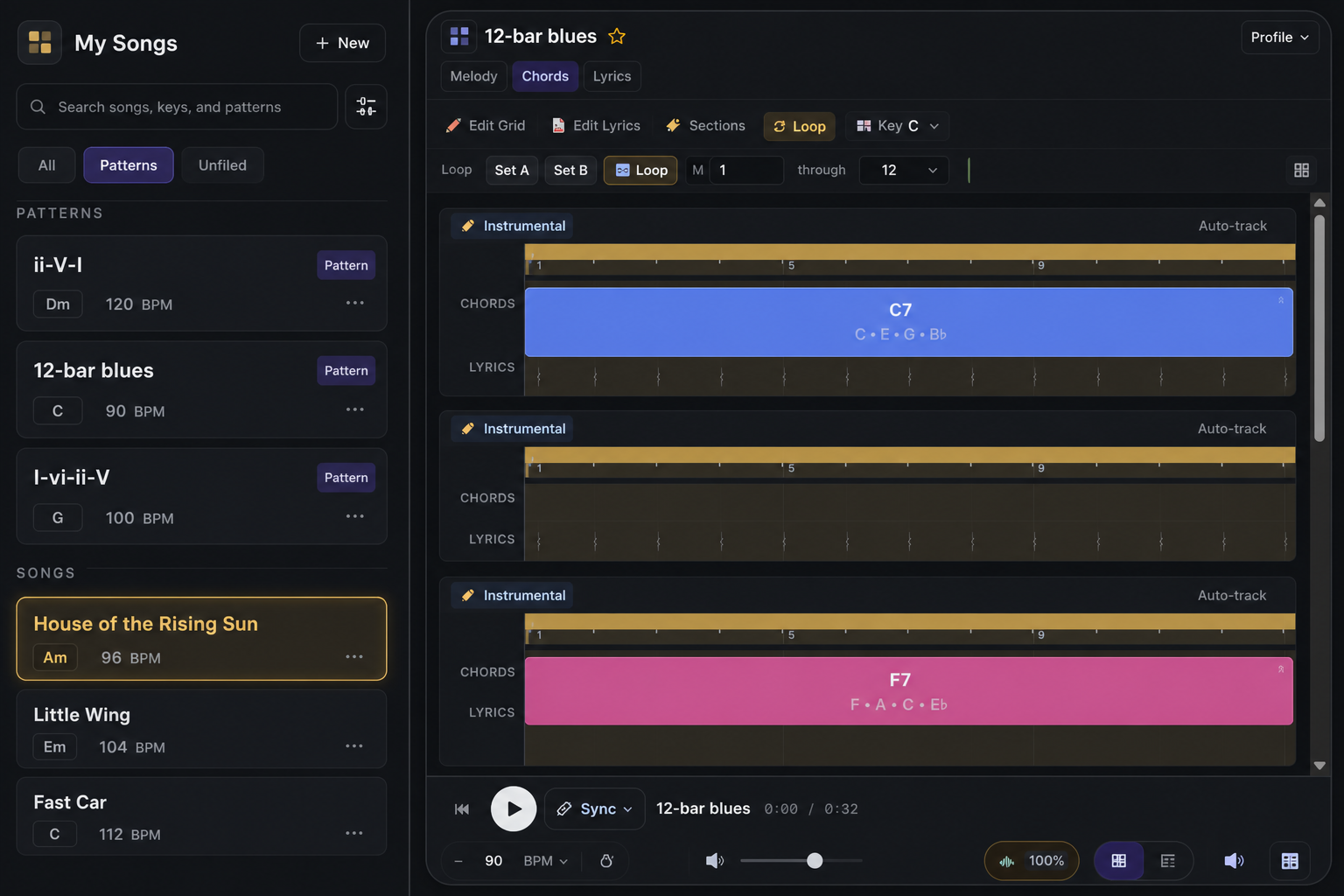This screenshot has height=896, width=1344.
Task: Select the Chords tab
Action: pos(545,76)
